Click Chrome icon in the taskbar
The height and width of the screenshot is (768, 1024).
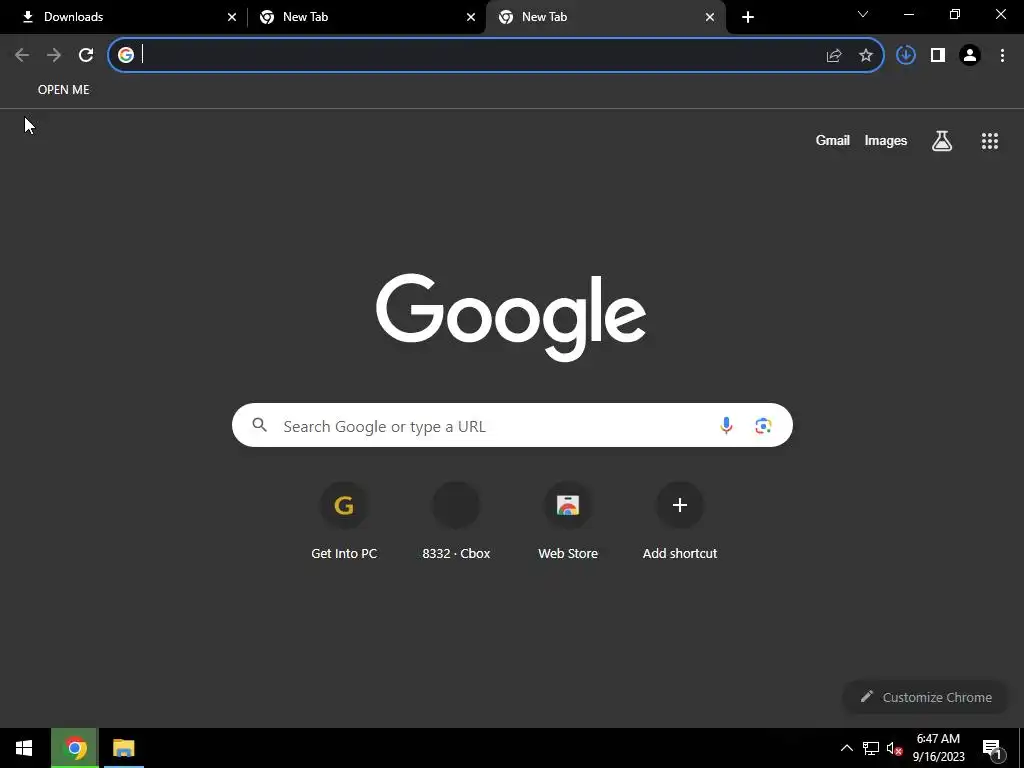pos(75,748)
